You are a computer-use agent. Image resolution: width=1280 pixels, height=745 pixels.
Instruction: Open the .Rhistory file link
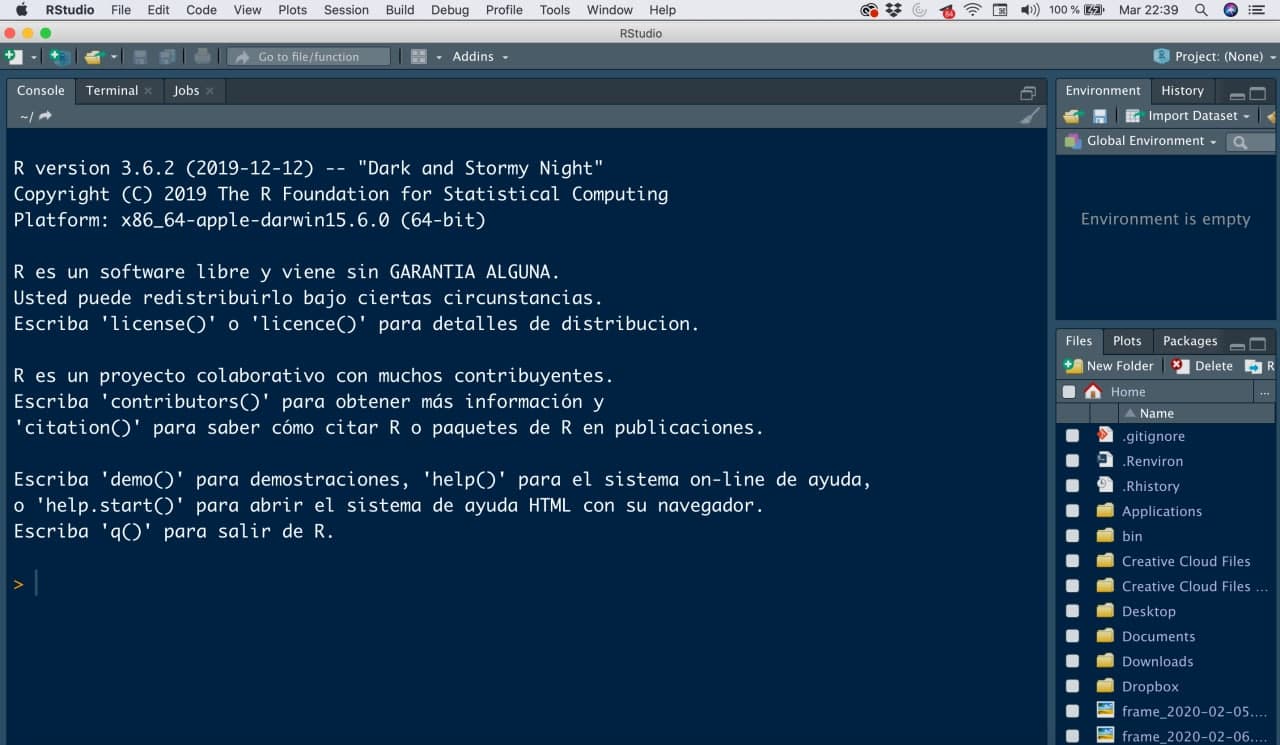(x=1150, y=487)
